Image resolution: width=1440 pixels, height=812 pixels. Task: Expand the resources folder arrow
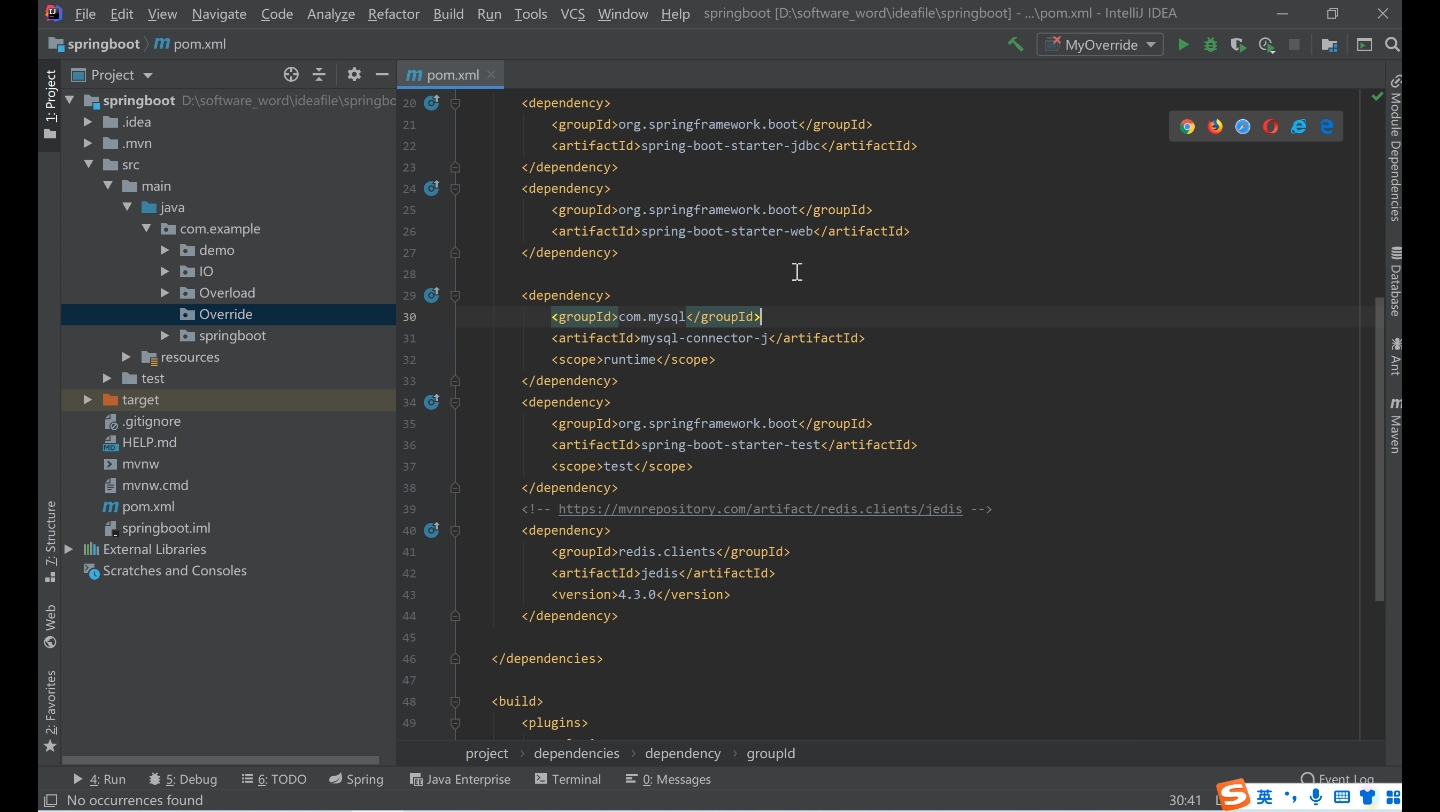pos(126,357)
